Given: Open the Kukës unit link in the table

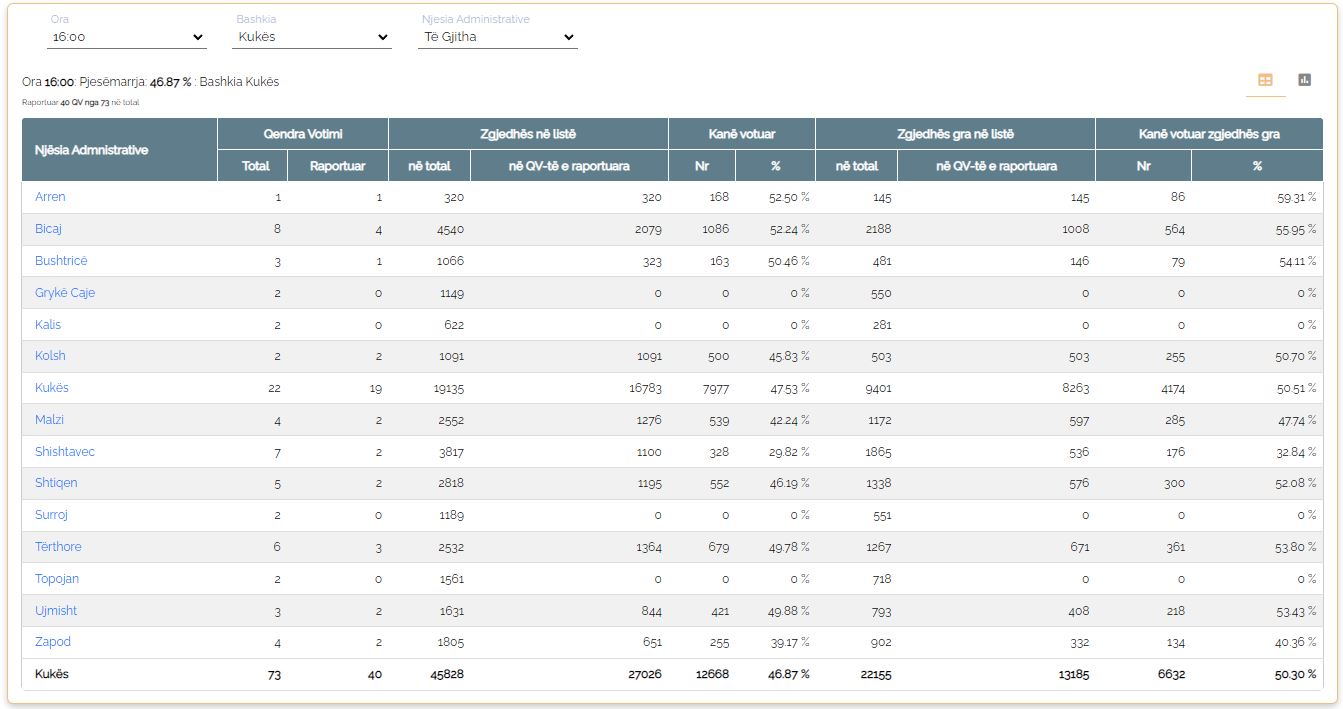Looking at the screenshot, I should [x=52, y=388].
